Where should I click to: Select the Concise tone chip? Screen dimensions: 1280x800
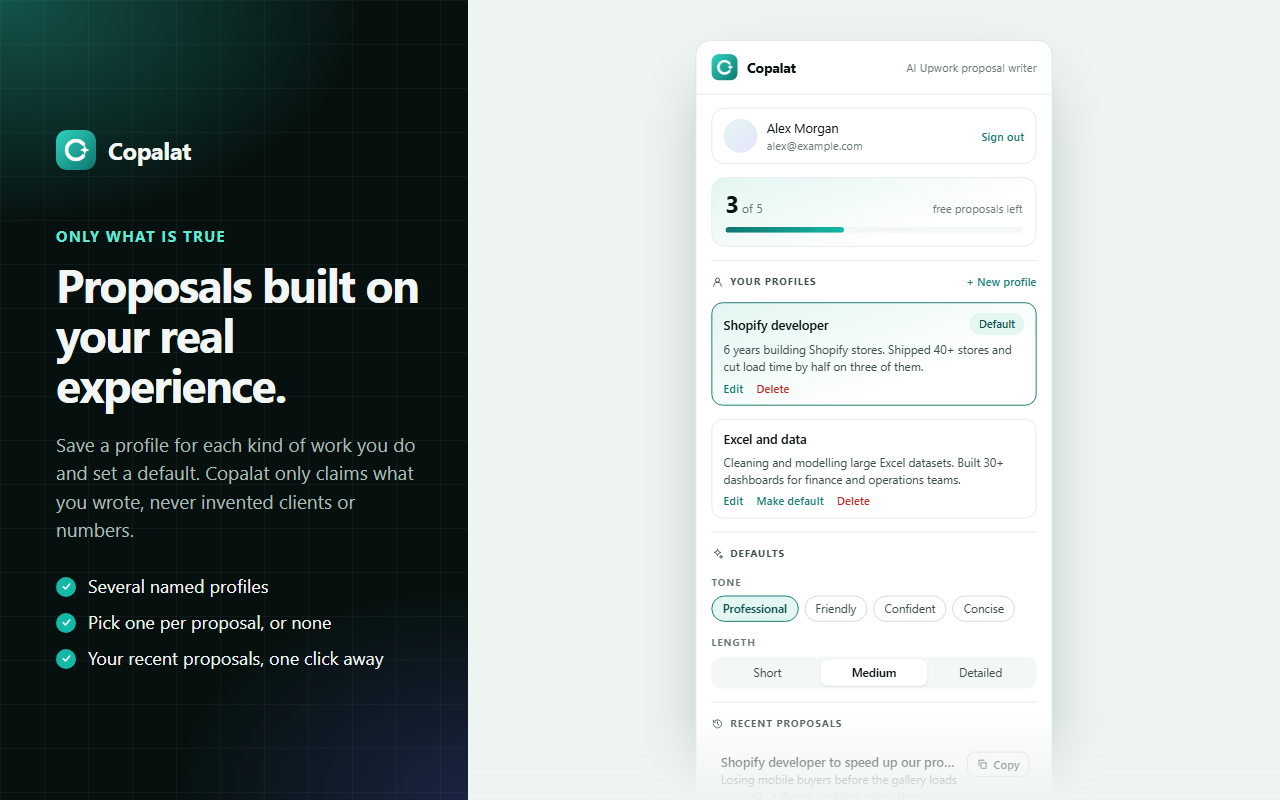(x=984, y=609)
